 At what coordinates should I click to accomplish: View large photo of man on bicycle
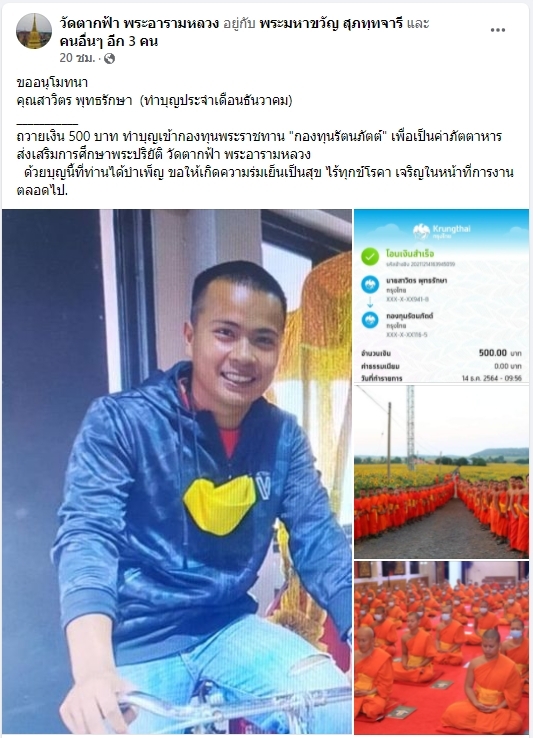[x=177, y=472]
